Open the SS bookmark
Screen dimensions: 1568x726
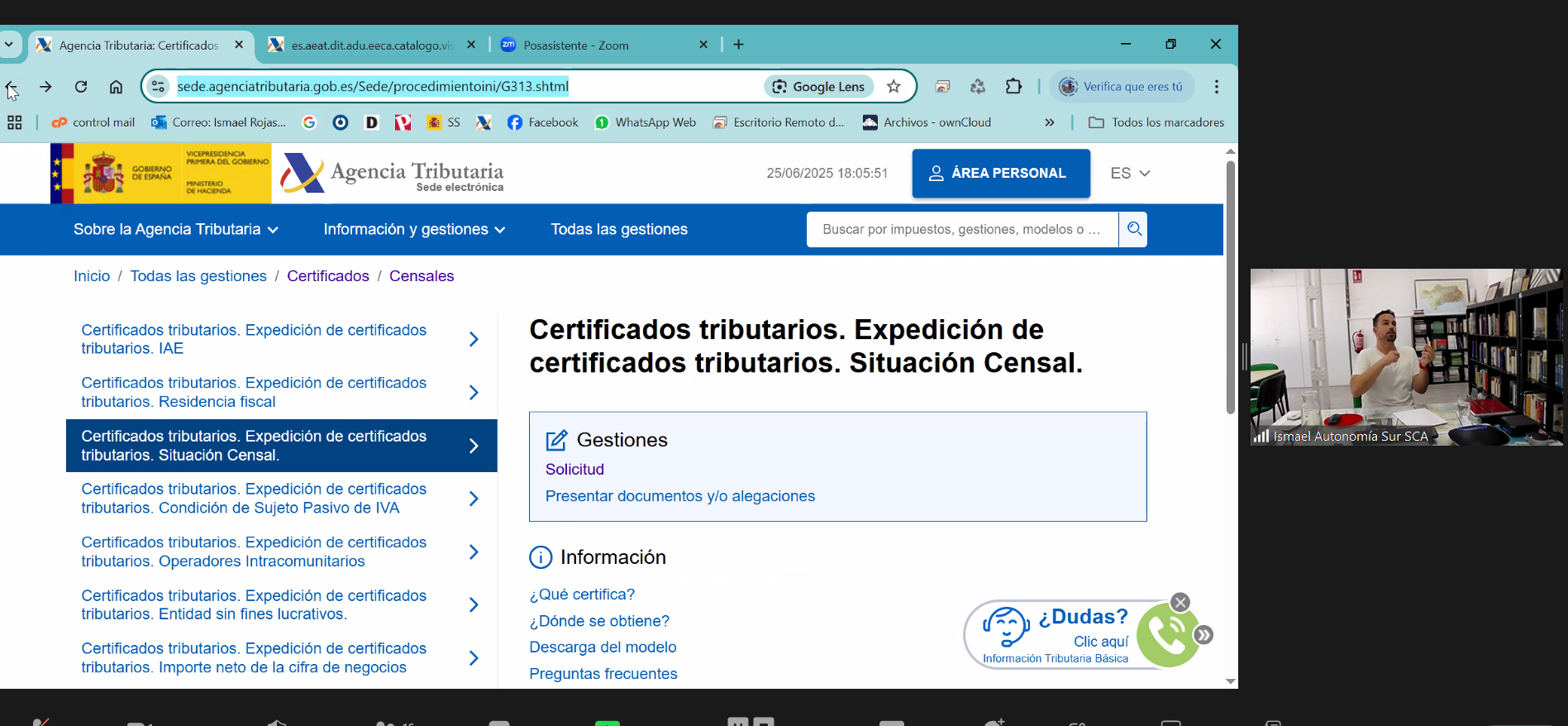(x=444, y=122)
